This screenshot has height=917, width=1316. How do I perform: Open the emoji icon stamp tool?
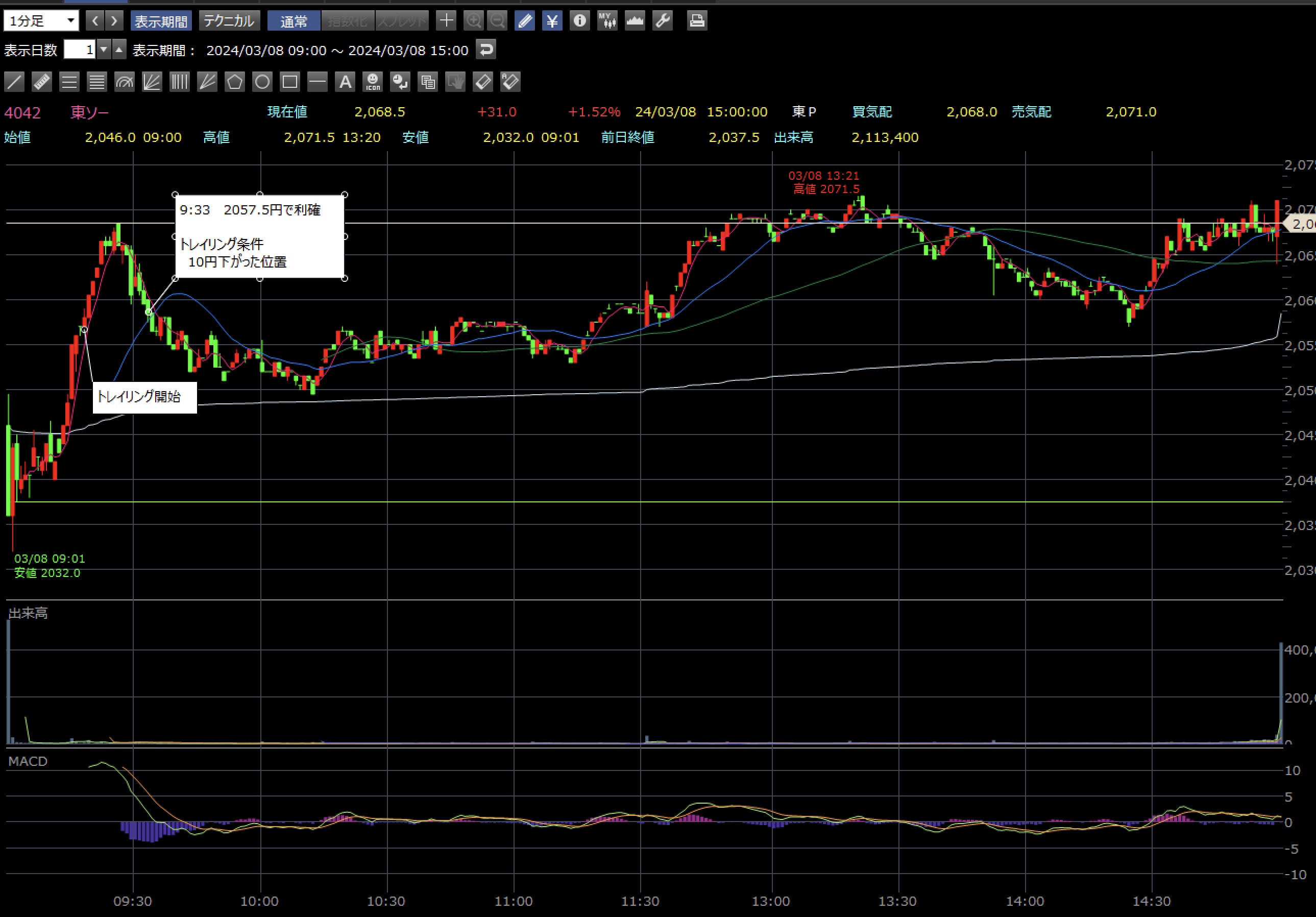[x=373, y=82]
